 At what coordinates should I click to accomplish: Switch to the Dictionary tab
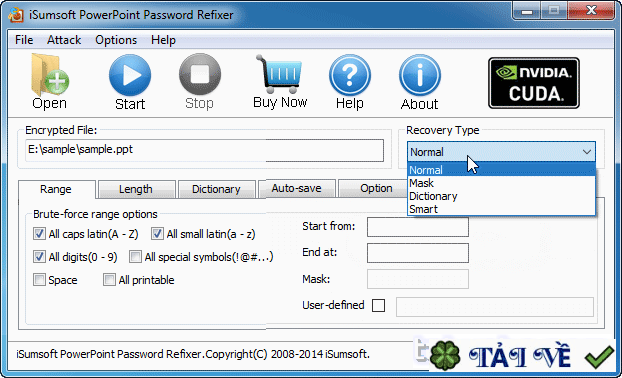coord(216,189)
